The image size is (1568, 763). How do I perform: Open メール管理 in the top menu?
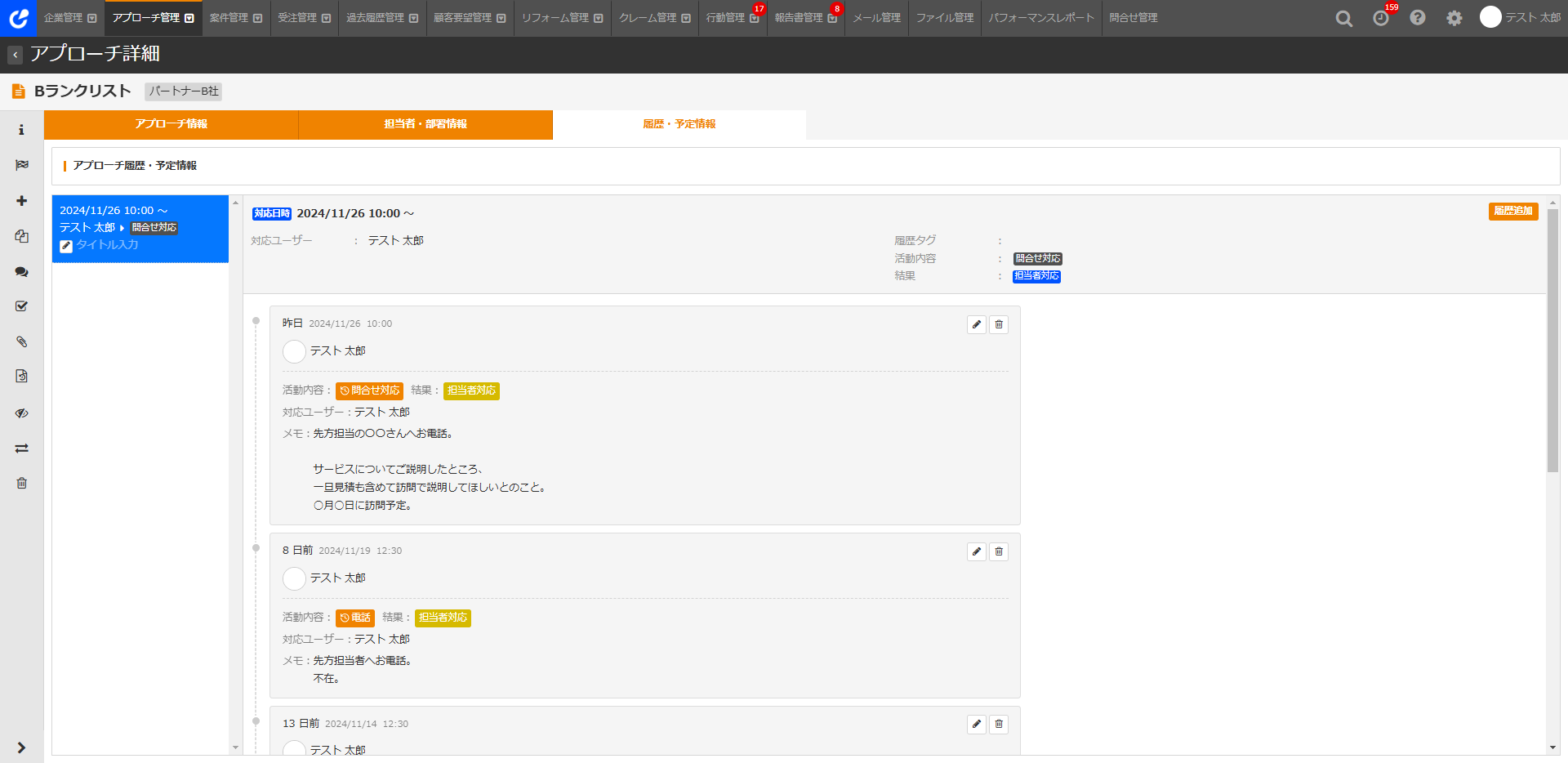point(877,18)
